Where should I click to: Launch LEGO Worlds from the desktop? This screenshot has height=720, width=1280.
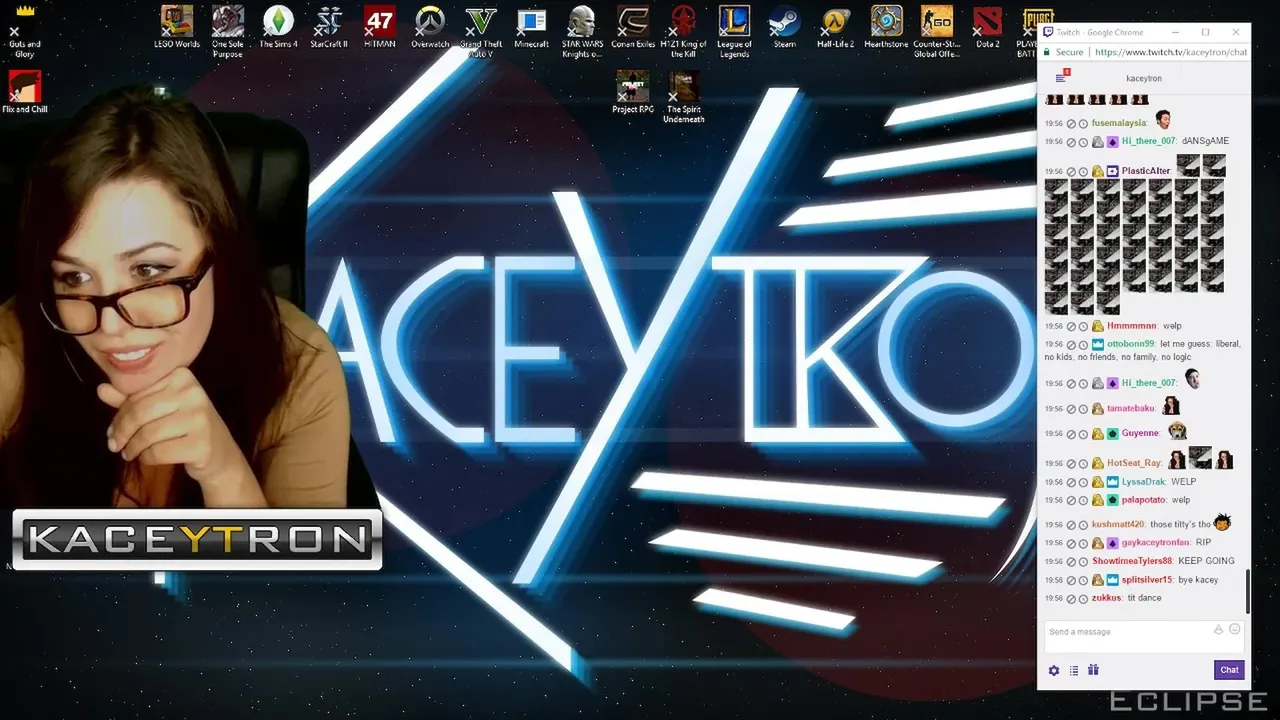[177, 28]
